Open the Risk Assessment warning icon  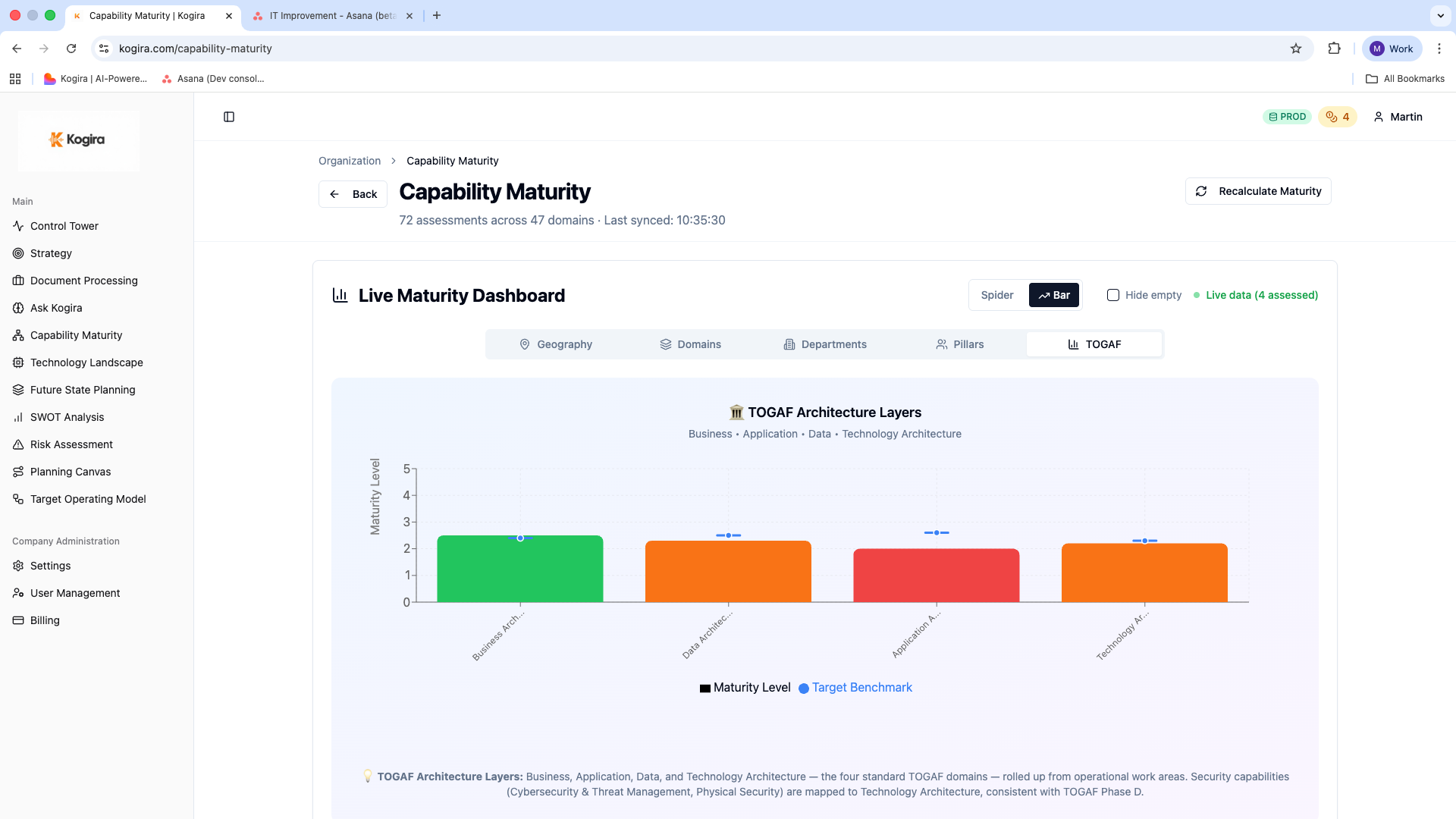(x=18, y=444)
